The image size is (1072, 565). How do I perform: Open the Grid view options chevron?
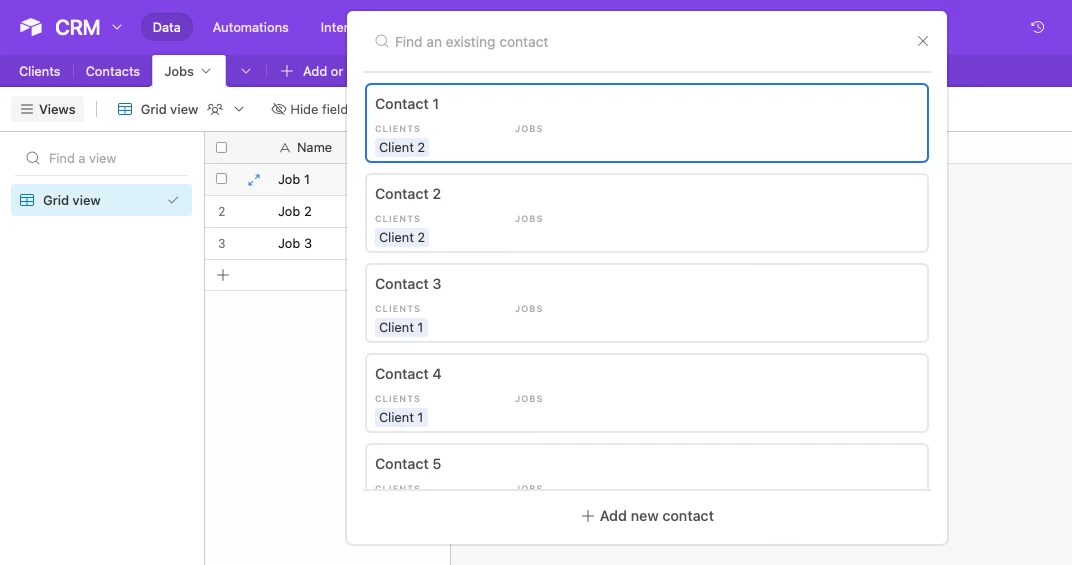(239, 109)
